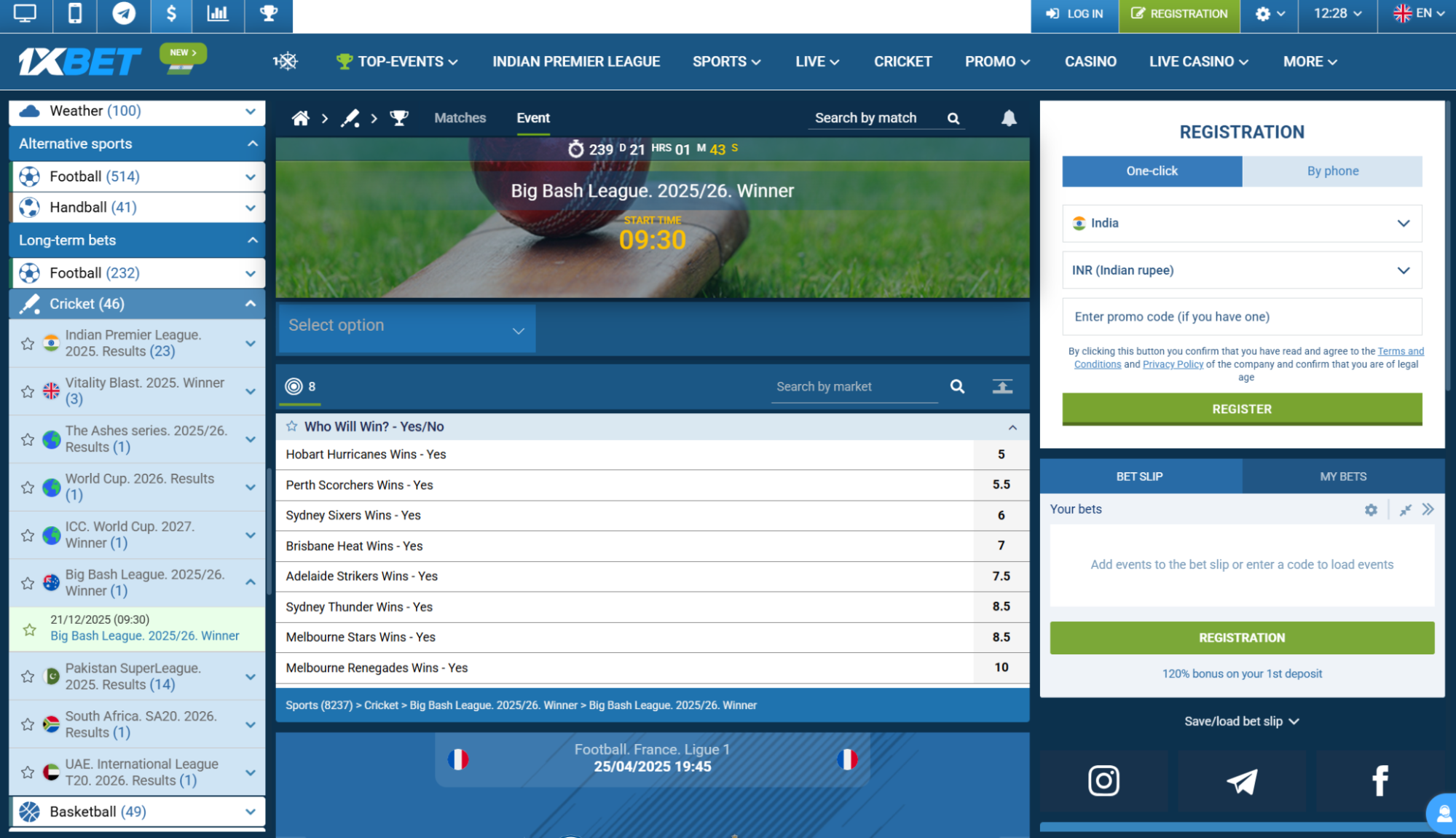
Task: Switch to By phone registration tab
Action: (x=1331, y=171)
